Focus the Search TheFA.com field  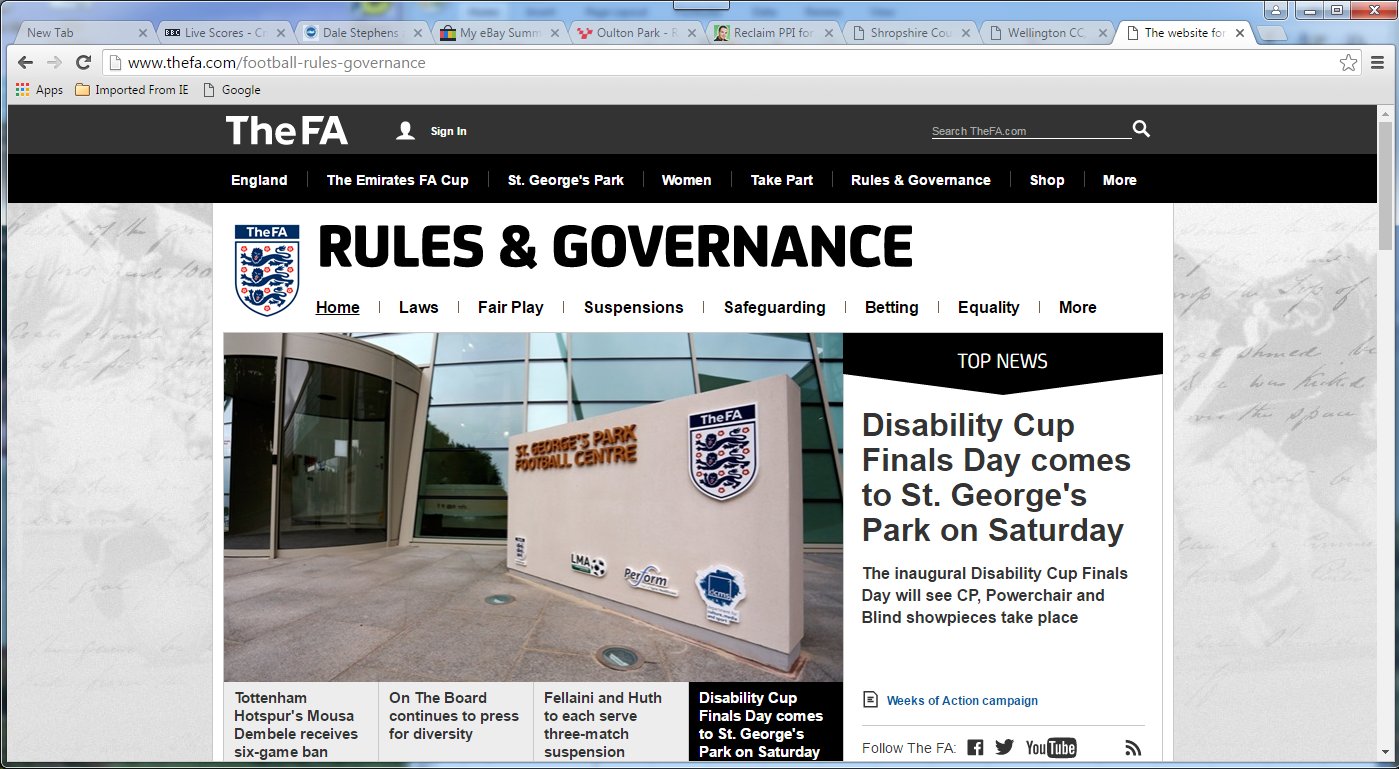click(1030, 131)
